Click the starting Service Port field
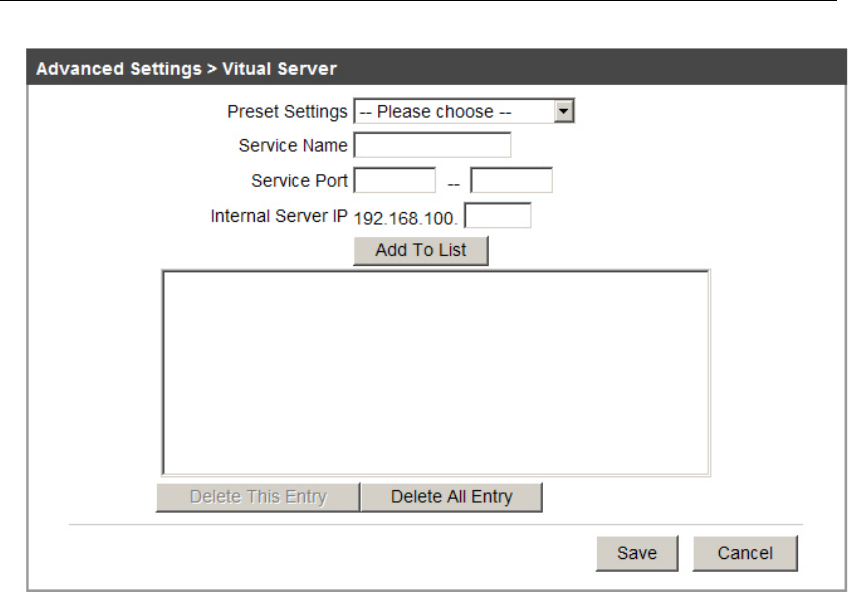The height and width of the screenshot is (592, 851). (395, 181)
